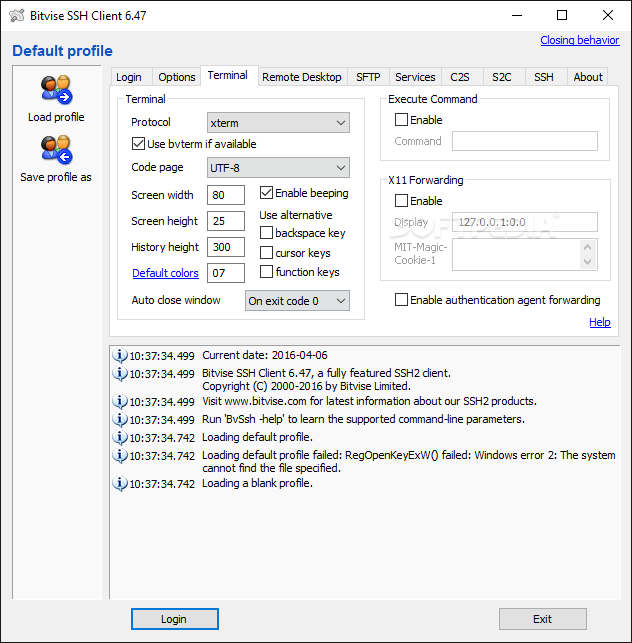632x643 pixels.
Task: Maximize the Bitvise SSH Client window
Action: 562,15
